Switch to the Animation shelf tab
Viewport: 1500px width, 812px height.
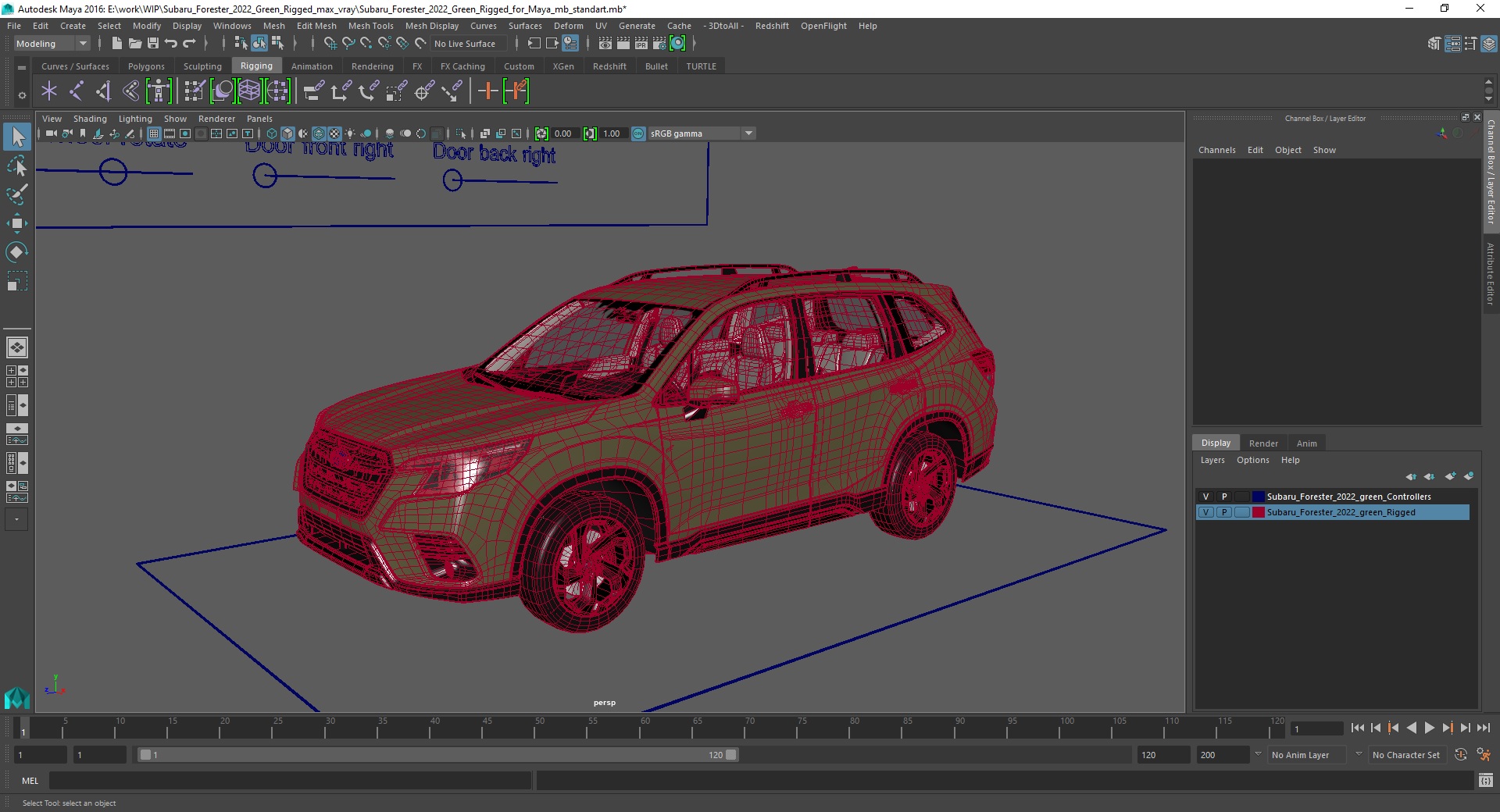point(312,66)
